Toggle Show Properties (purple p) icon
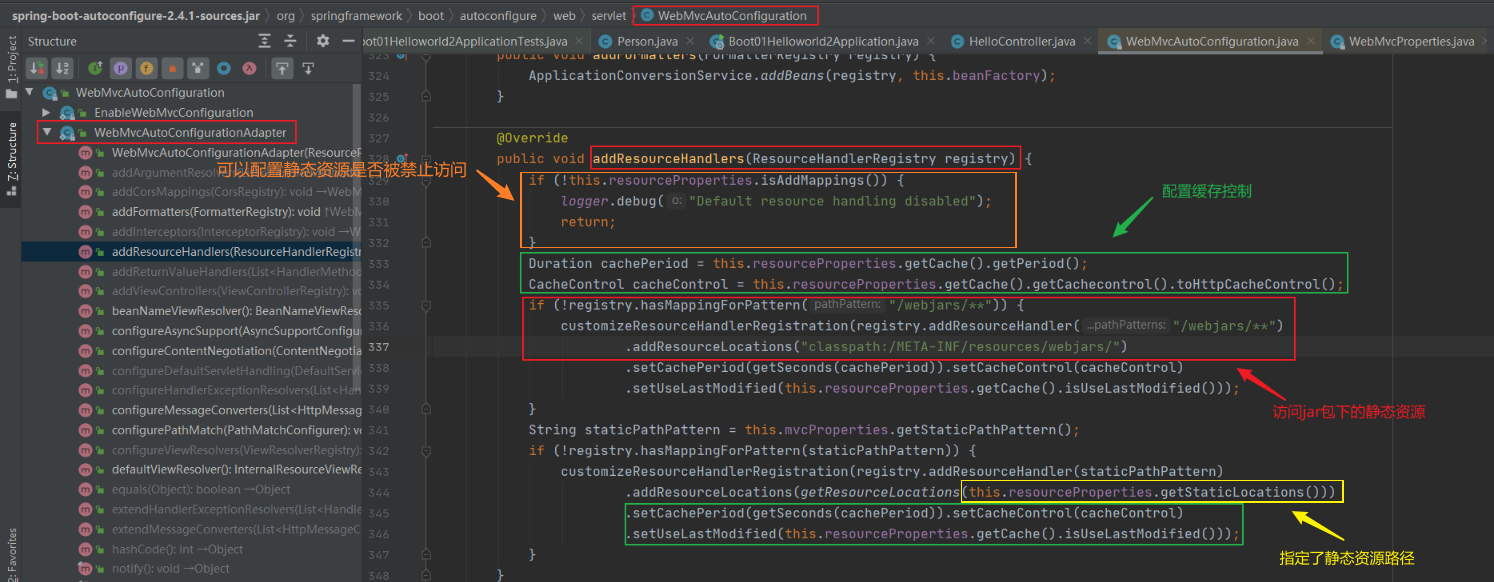 click(x=121, y=68)
